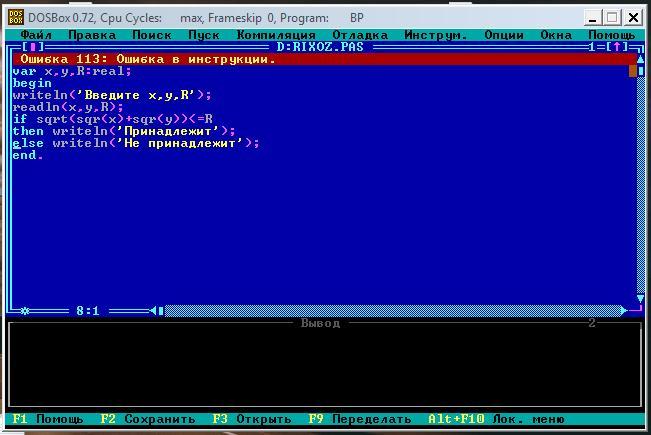Screen dimensions: 651x435
Task: Close the RIXOZ.PAS editor window box
Action: click(x=33, y=47)
